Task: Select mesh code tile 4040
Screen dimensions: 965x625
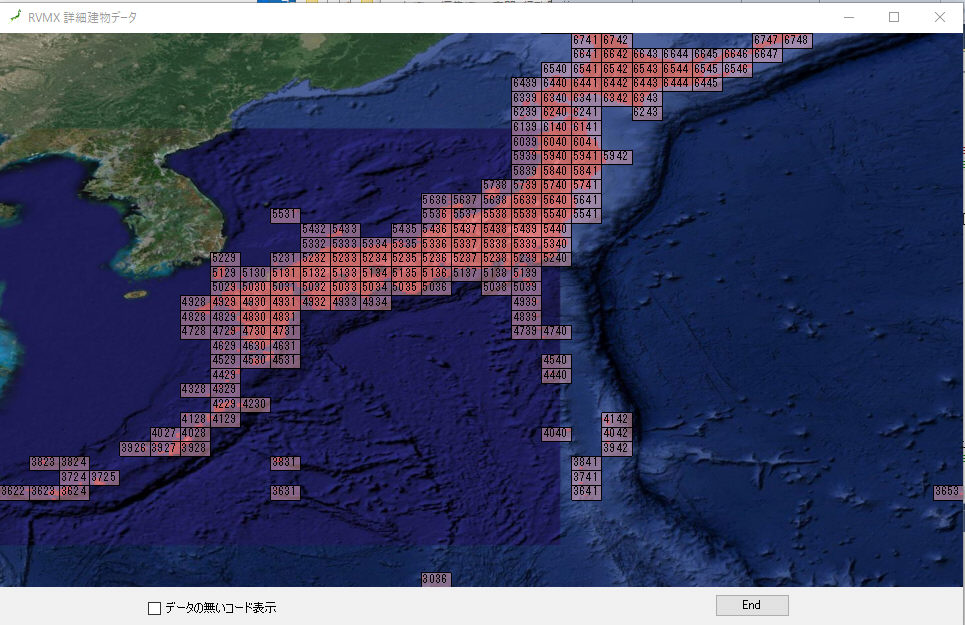Action: 555,434
